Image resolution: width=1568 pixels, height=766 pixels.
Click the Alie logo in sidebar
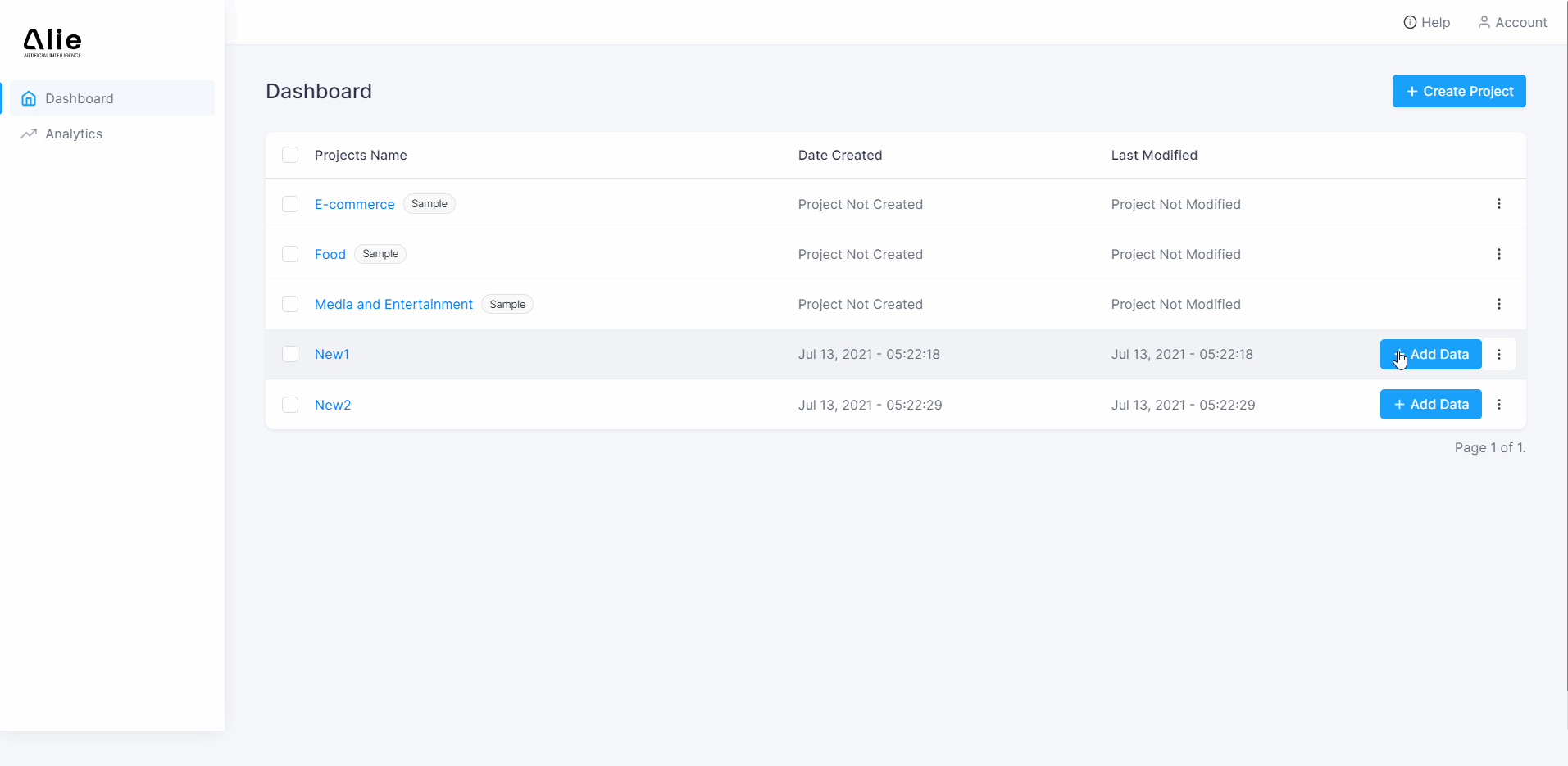[52, 42]
